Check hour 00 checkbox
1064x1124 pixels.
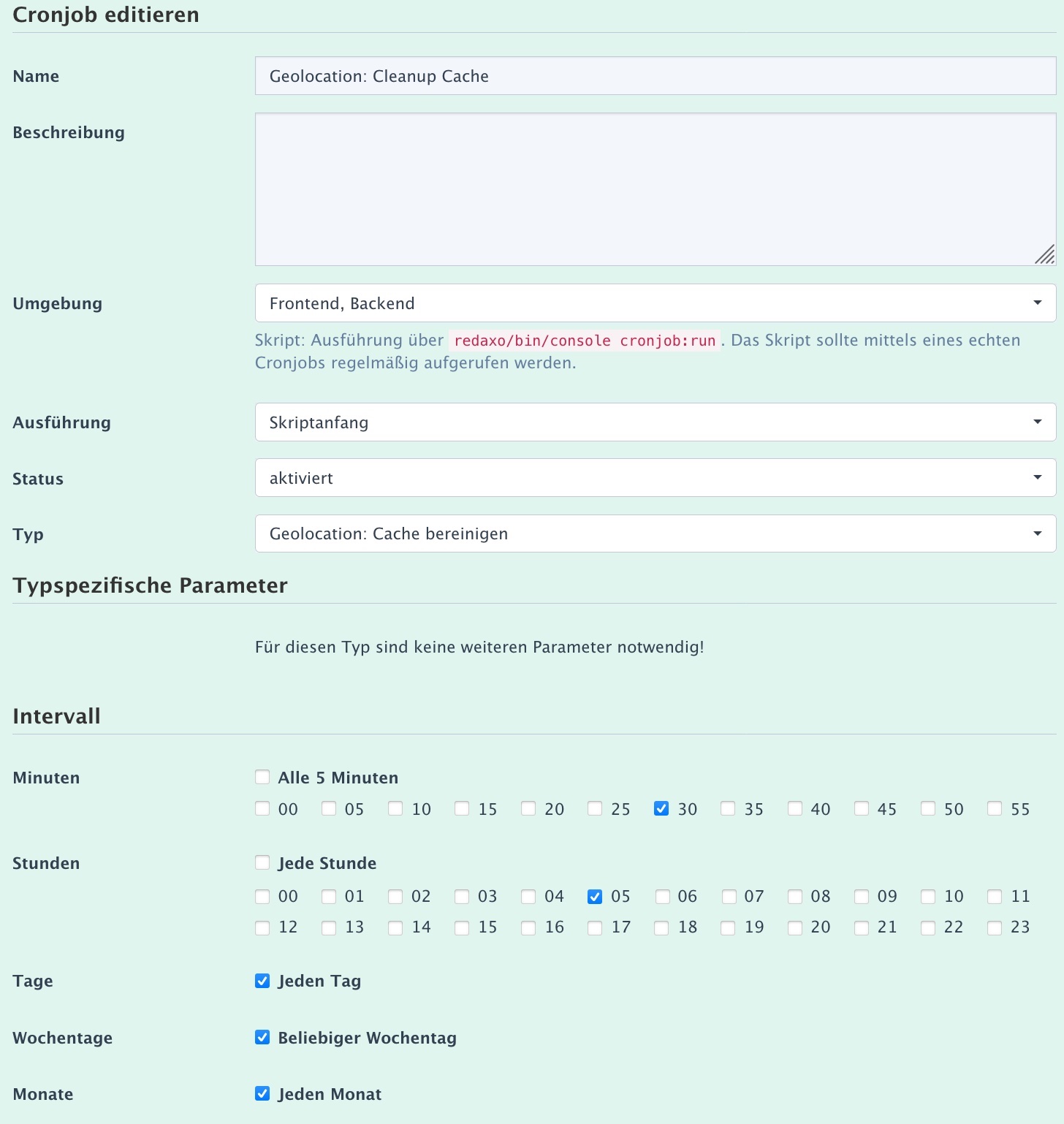coord(262,896)
